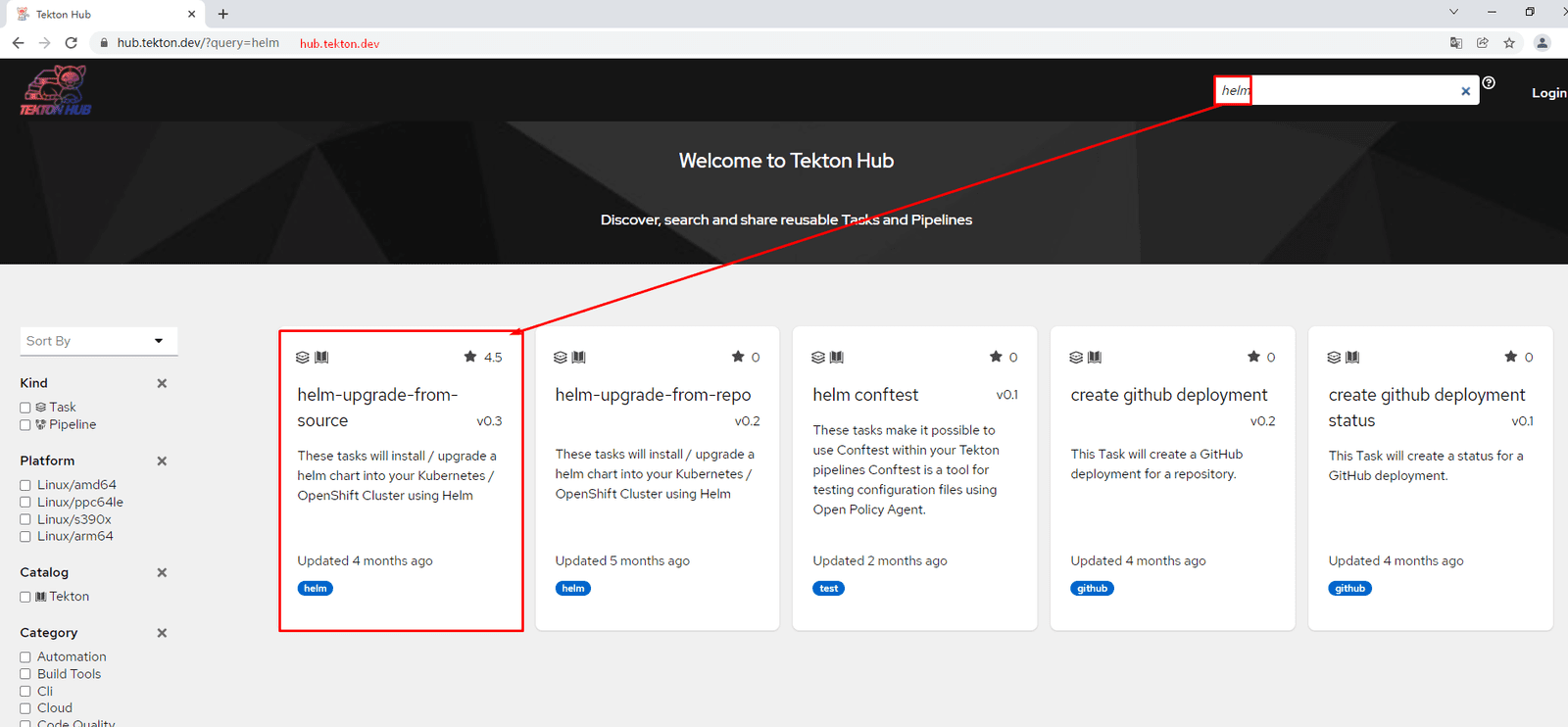Check the Cli category filter

(x=25, y=692)
